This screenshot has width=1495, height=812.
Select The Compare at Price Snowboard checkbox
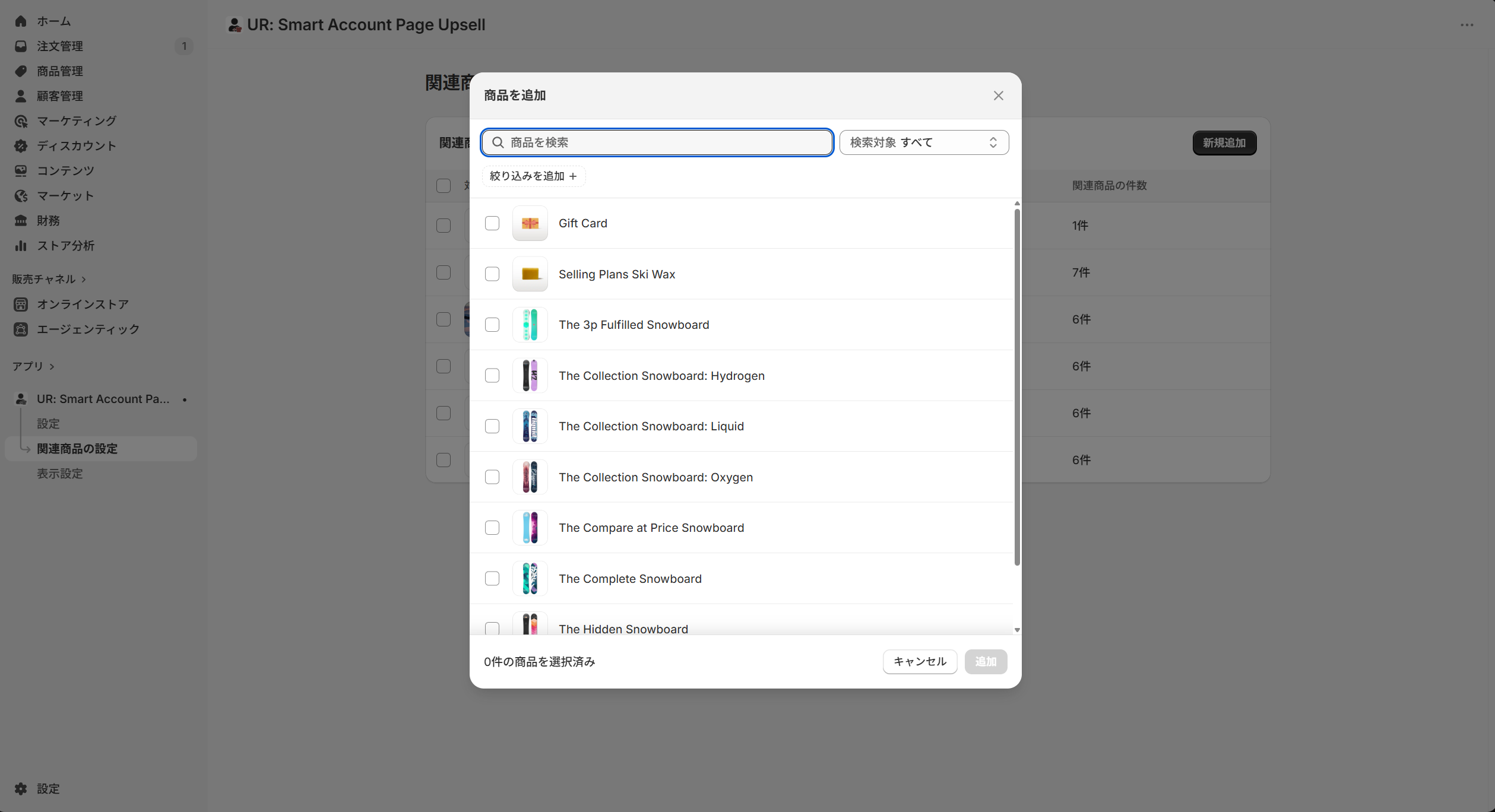point(492,528)
